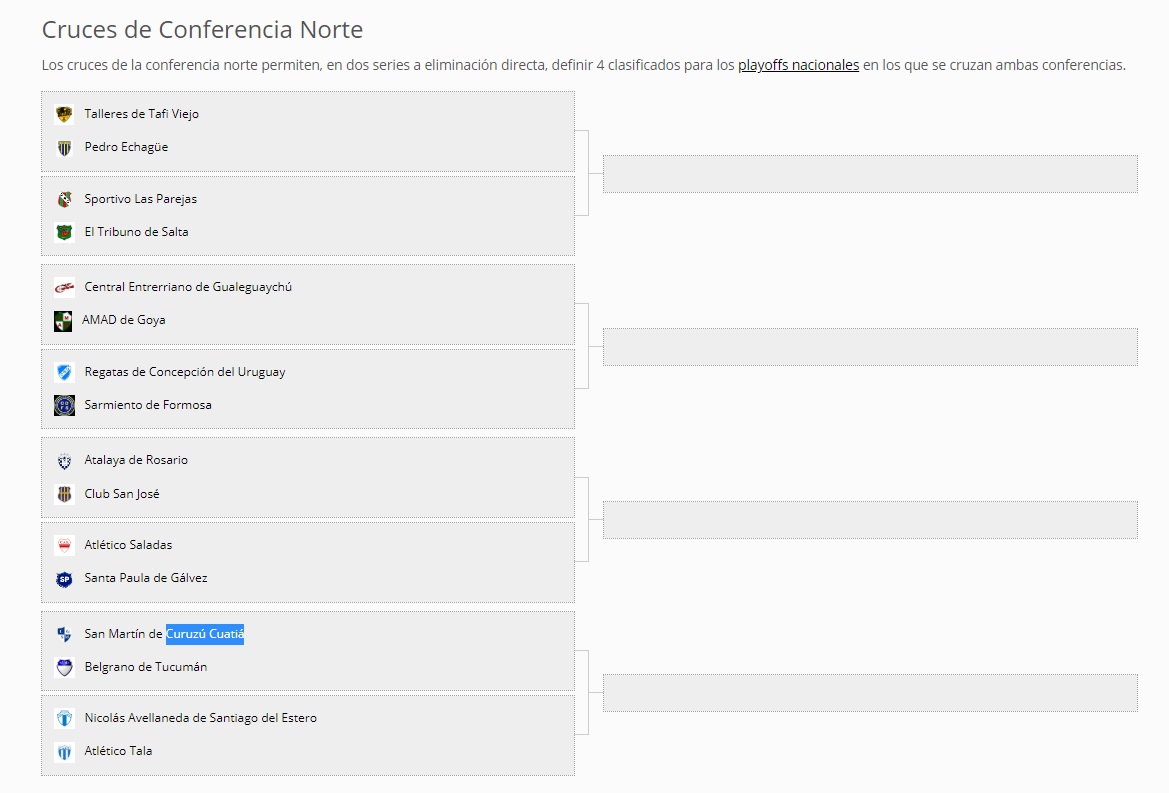Click the empty winner slot beside San Martín/Avellaneda matchups

pos(870,692)
